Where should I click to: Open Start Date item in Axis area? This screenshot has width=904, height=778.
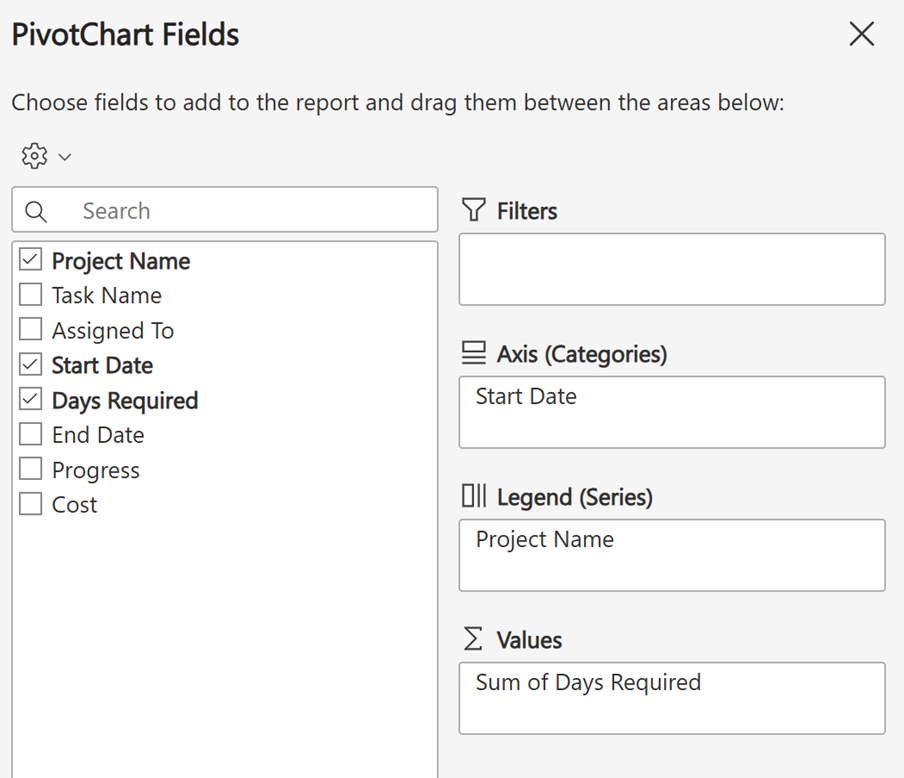coord(526,397)
